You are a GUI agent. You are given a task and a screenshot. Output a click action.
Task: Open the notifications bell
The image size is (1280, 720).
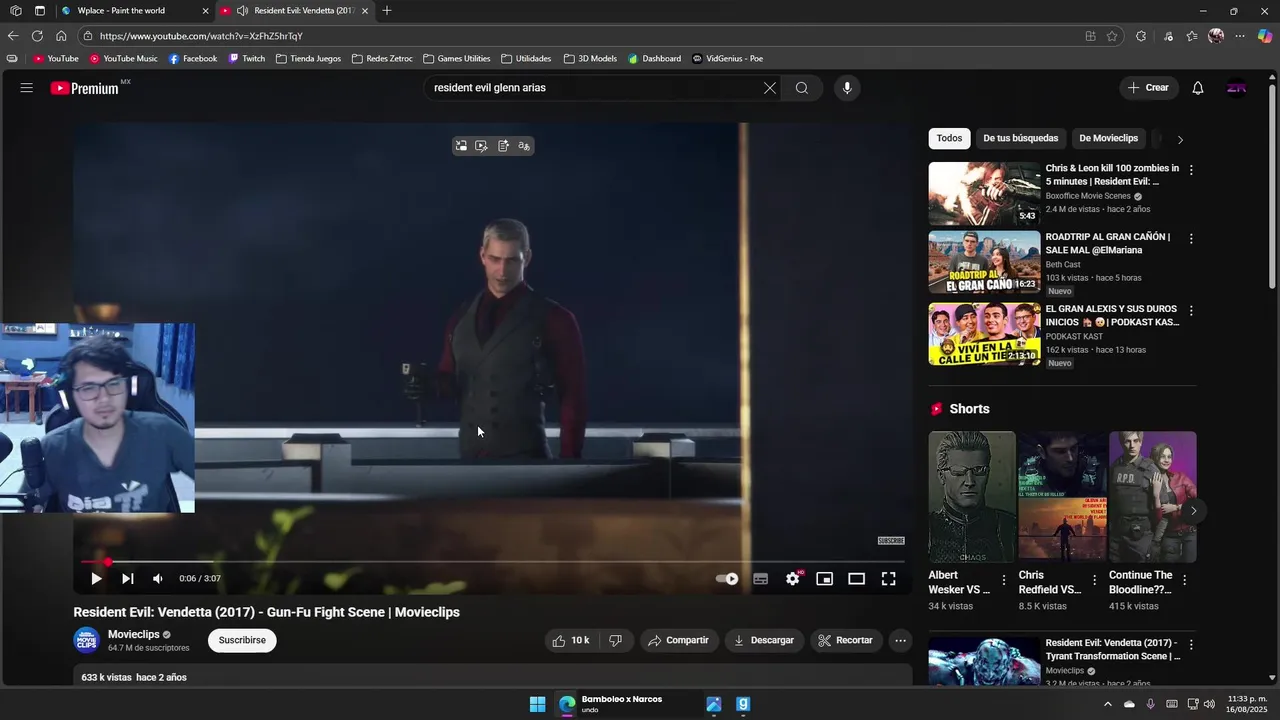(1198, 88)
